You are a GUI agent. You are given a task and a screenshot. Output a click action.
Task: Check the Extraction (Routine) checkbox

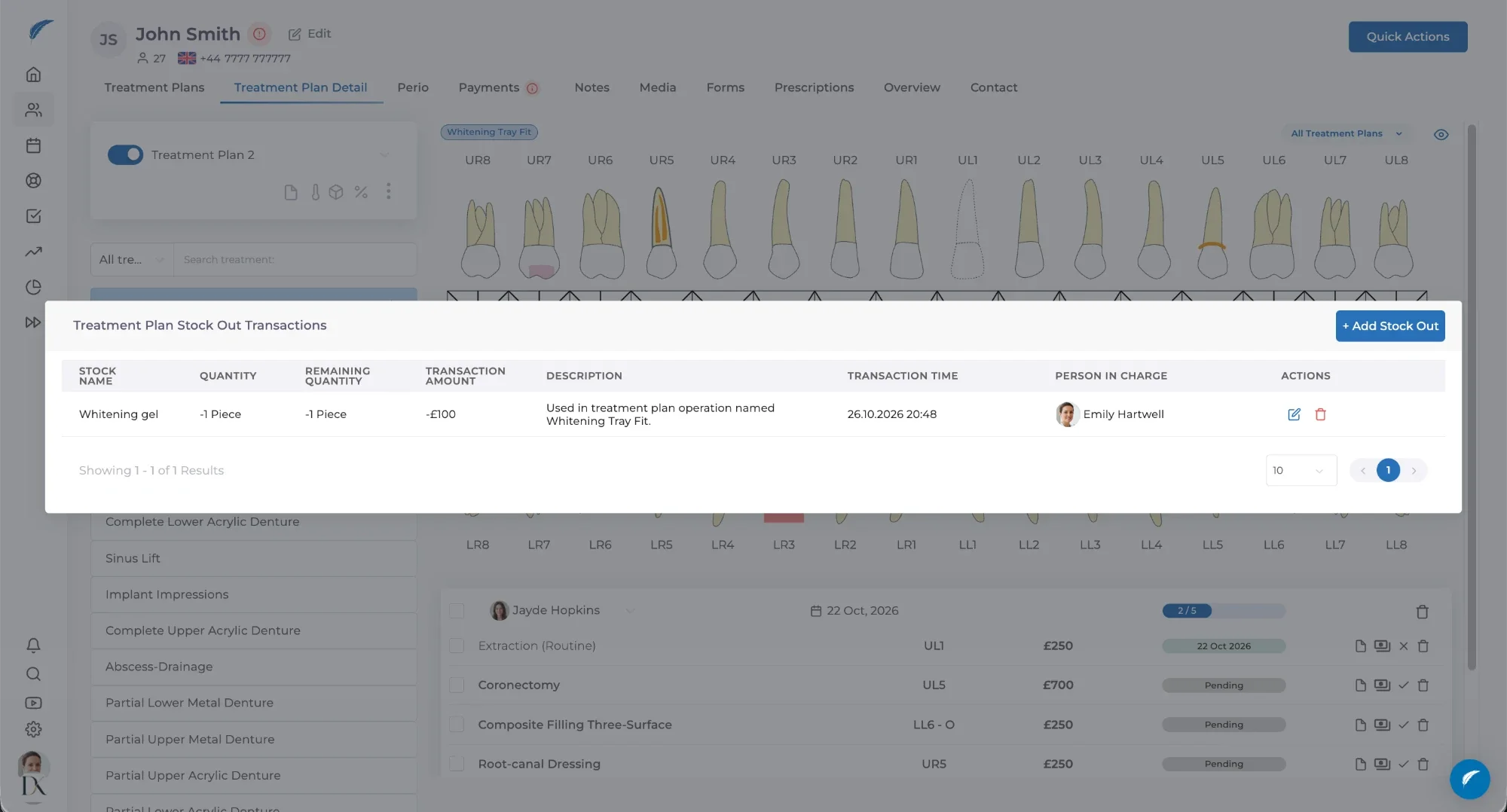457,646
